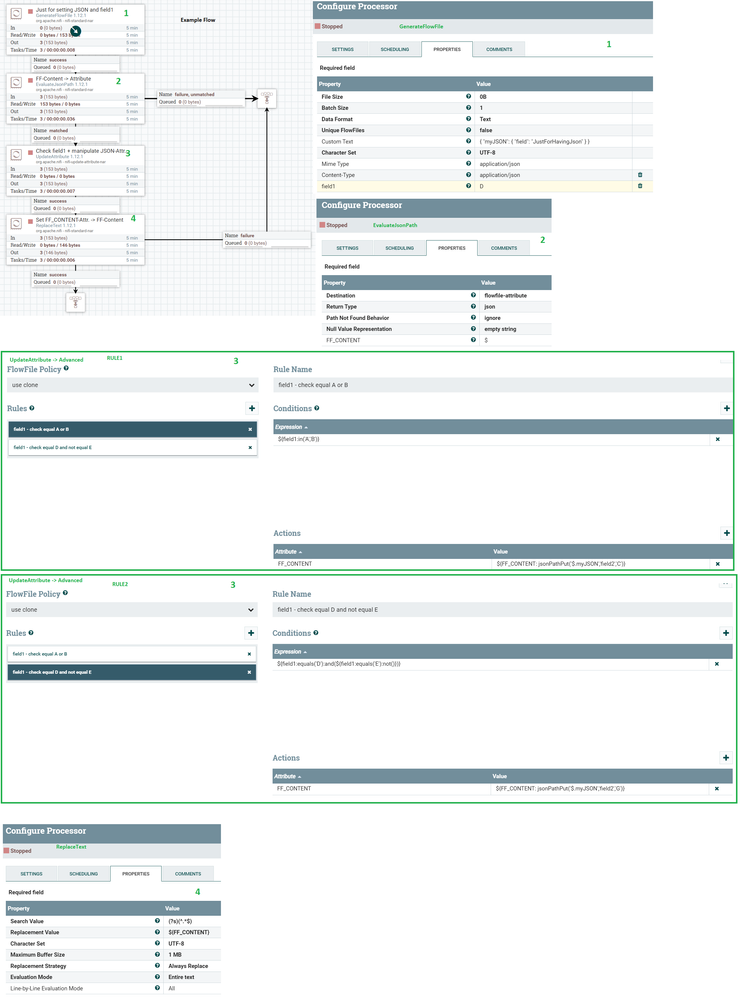
Task: Open FlowFile Policy 'use clone' dropdown in RULE2
Action: (132, 610)
